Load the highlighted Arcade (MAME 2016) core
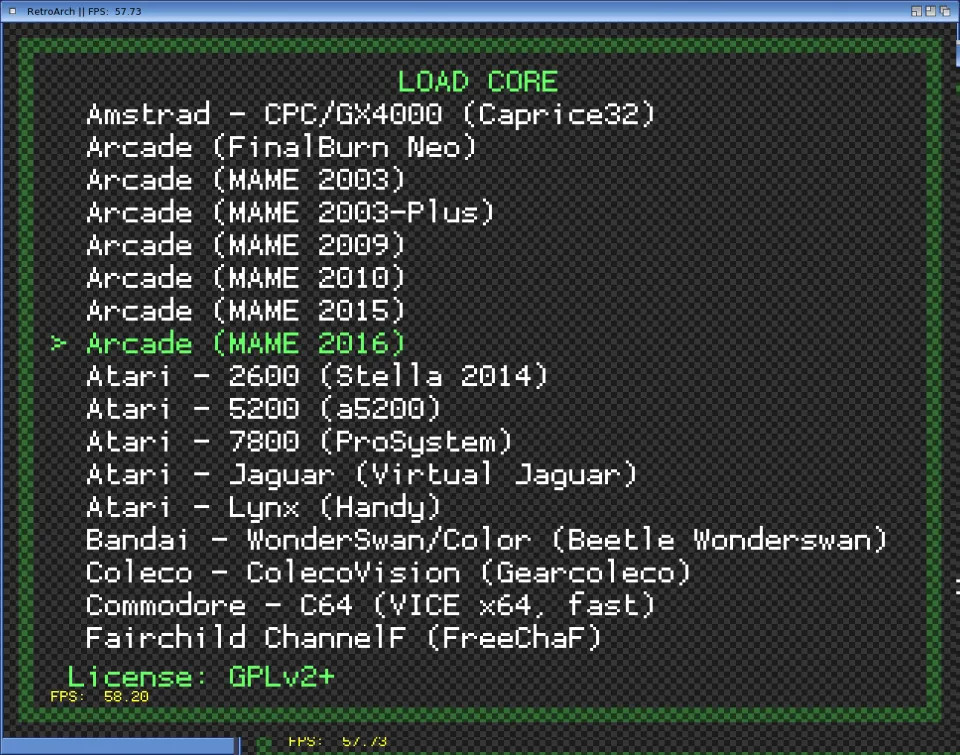 pyautogui.click(x=245, y=343)
